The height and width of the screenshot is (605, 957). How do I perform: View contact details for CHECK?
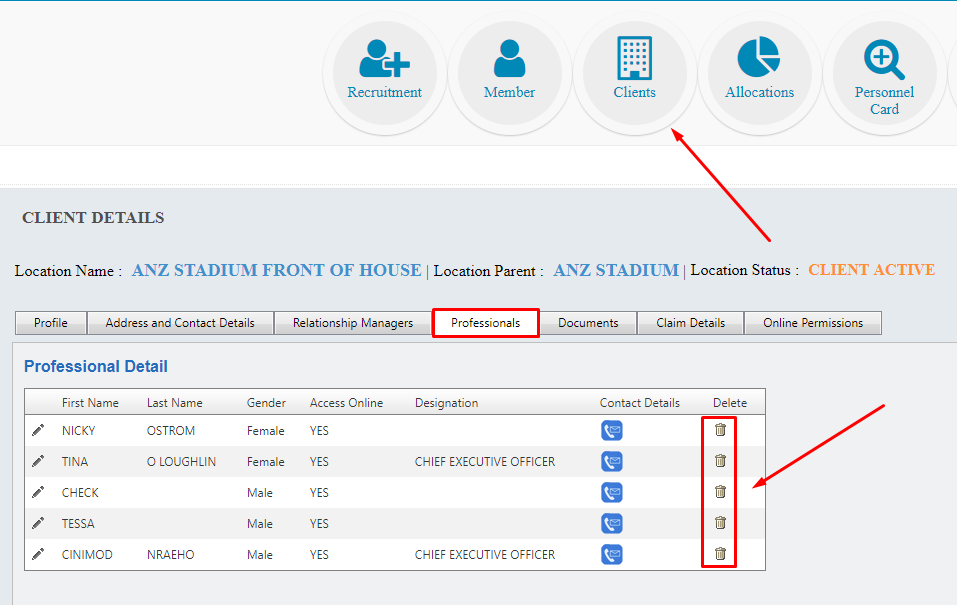coord(612,493)
